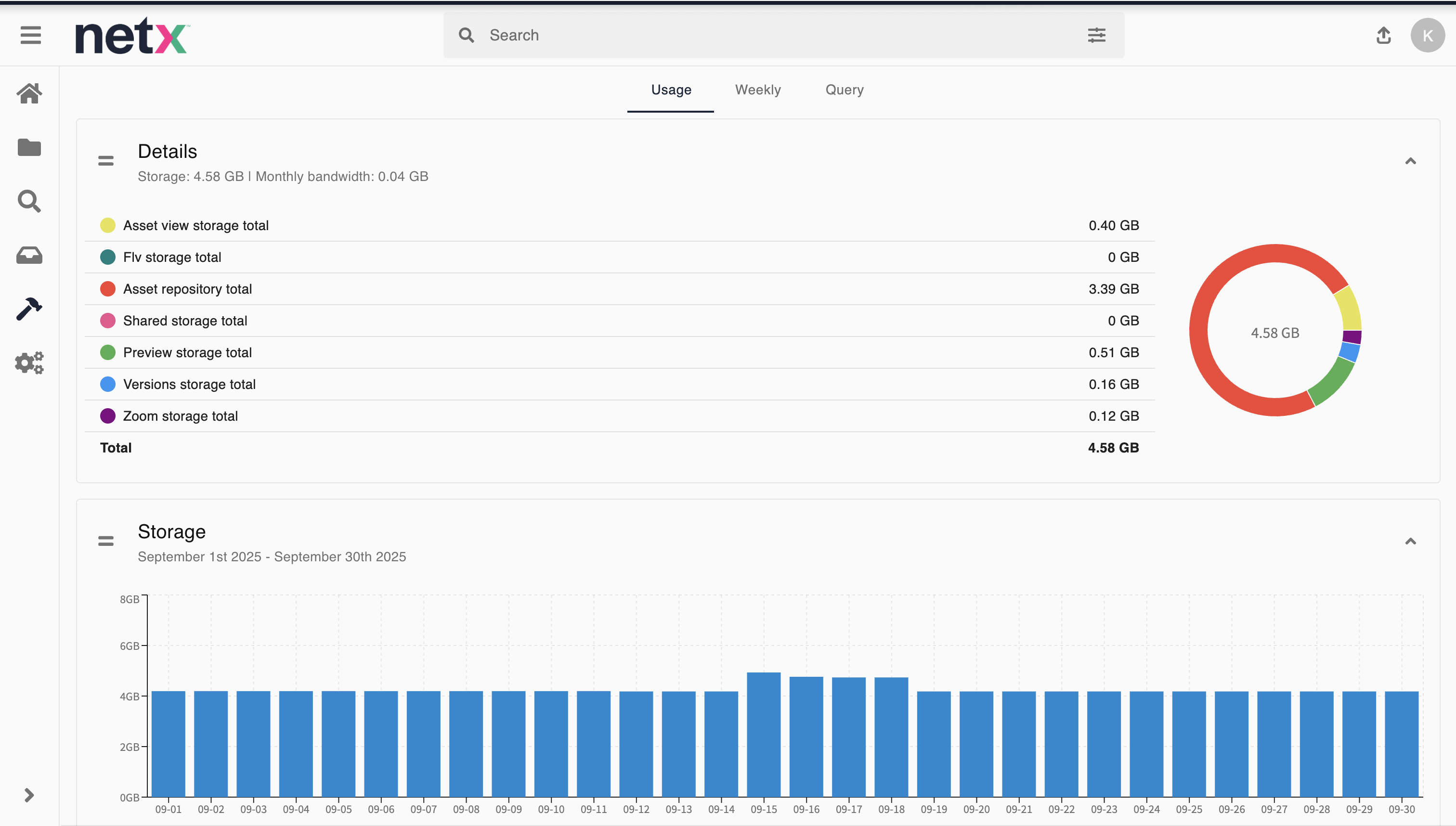Screen dimensions: 1456x826
Task: Switch to the Weekly tab
Action: tap(757, 90)
